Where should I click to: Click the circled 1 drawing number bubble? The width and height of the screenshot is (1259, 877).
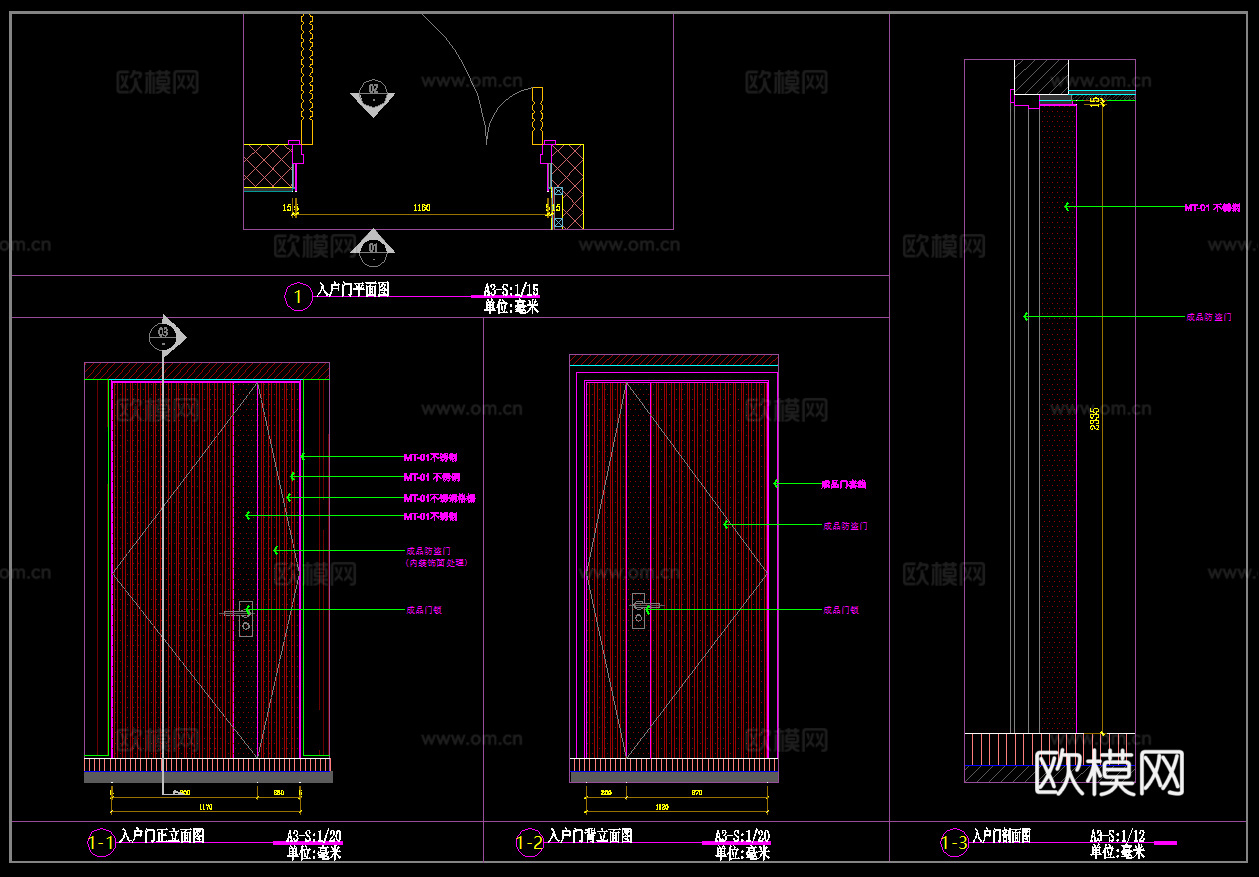[298, 297]
